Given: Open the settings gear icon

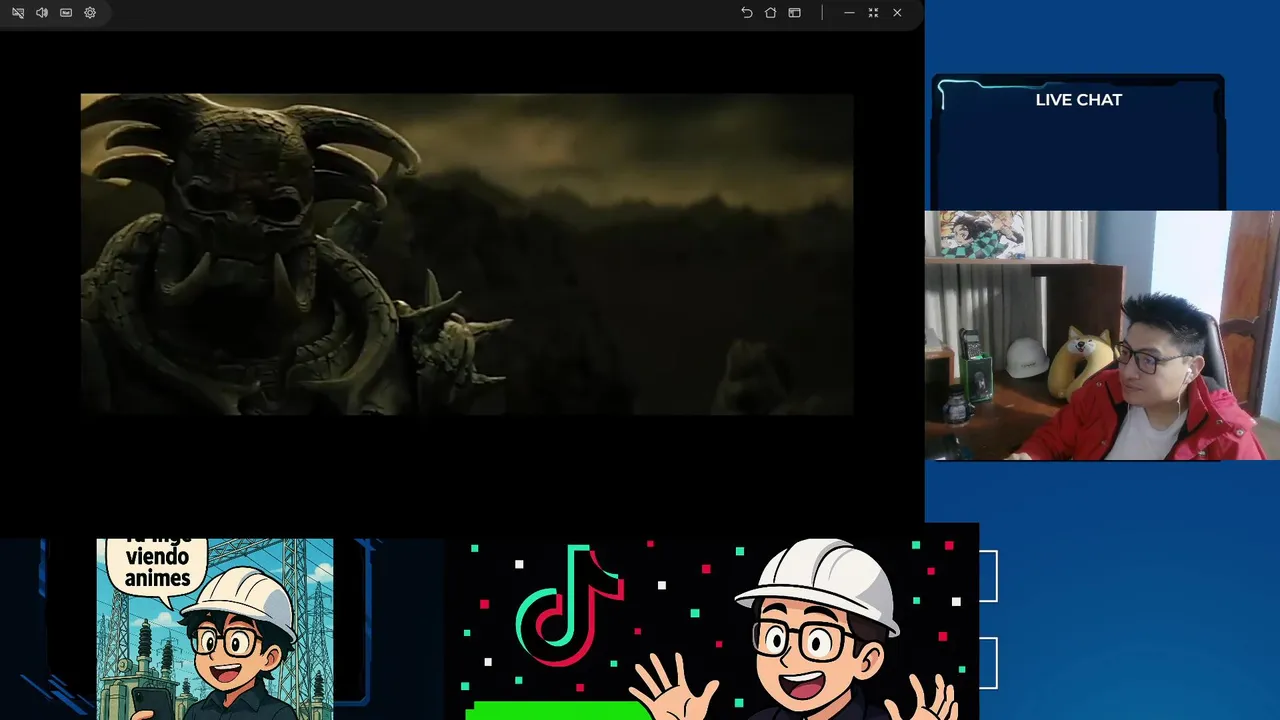Looking at the screenshot, I should tap(90, 13).
